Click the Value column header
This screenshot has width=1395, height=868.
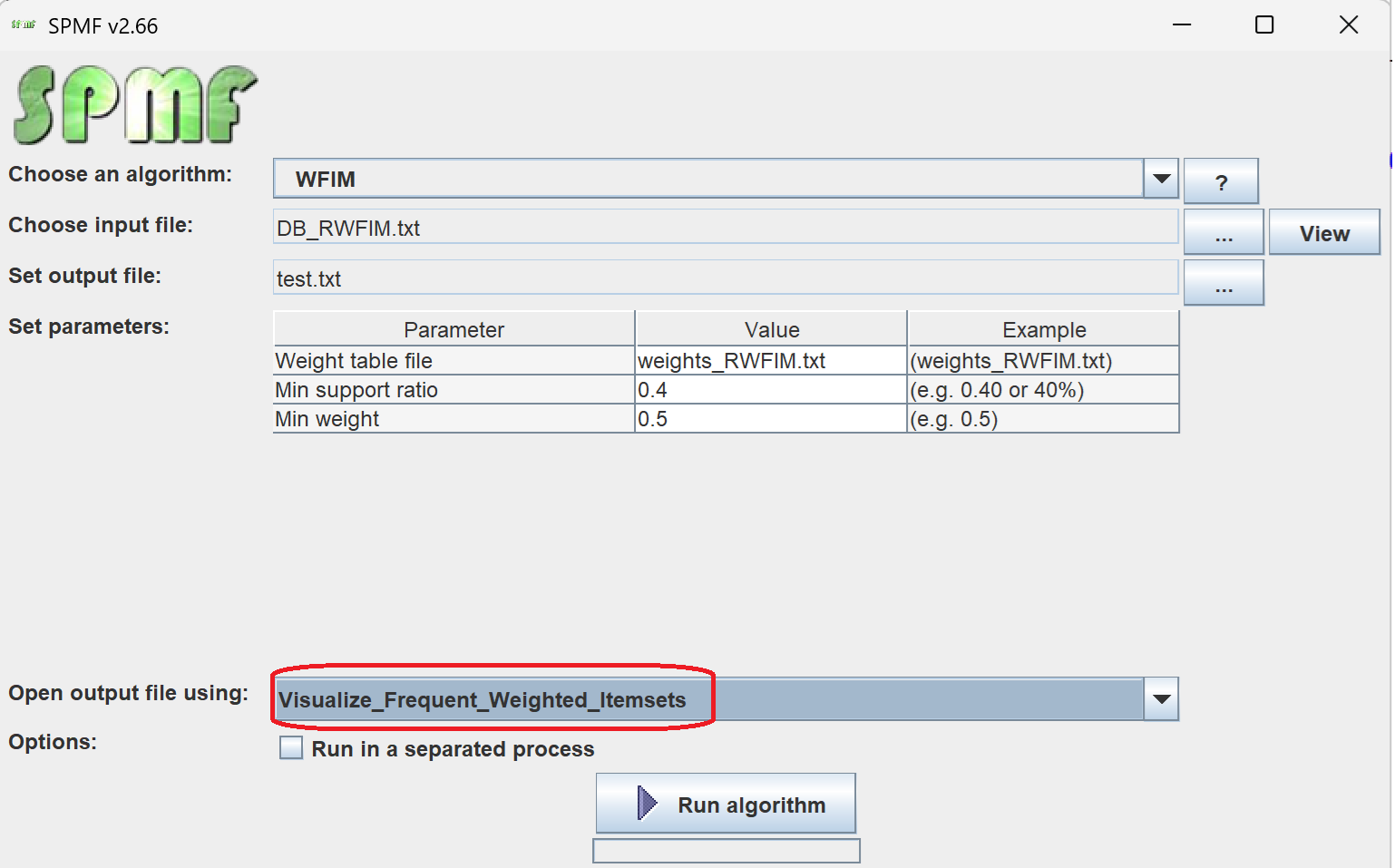coord(771,329)
